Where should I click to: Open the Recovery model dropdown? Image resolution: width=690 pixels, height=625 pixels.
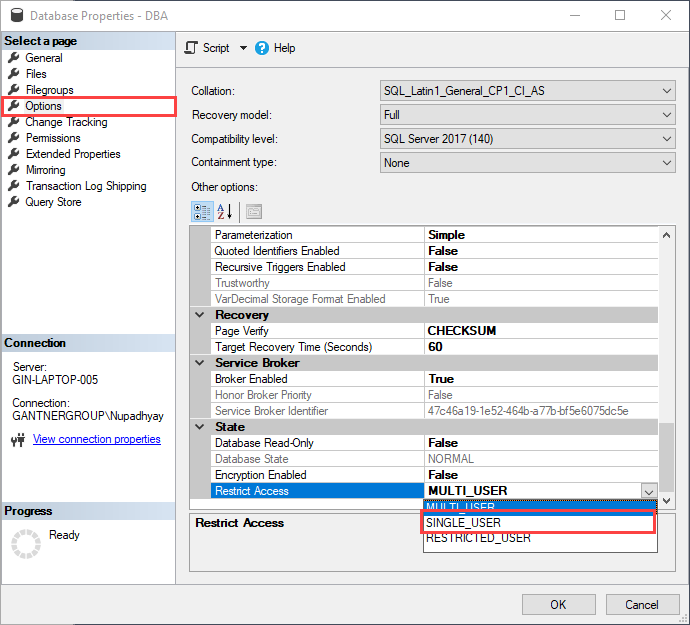[528, 115]
